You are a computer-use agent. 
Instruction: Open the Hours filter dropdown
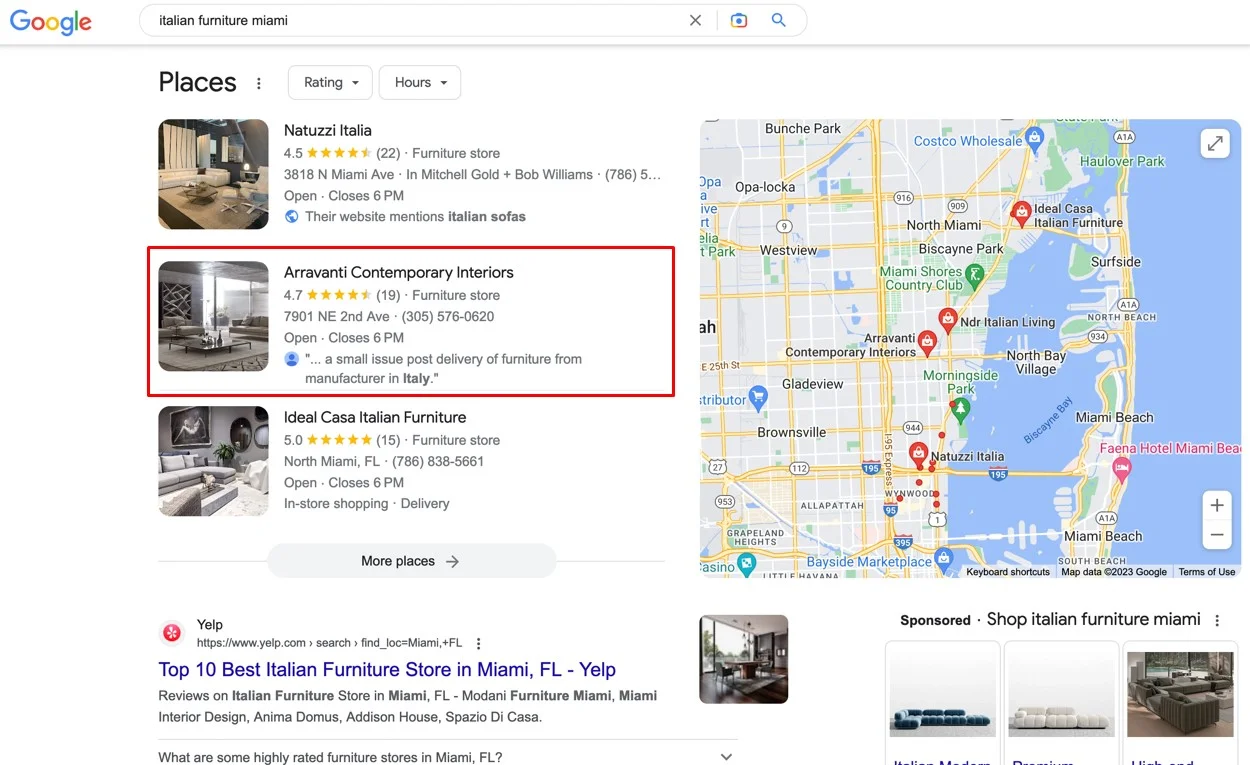coord(419,83)
